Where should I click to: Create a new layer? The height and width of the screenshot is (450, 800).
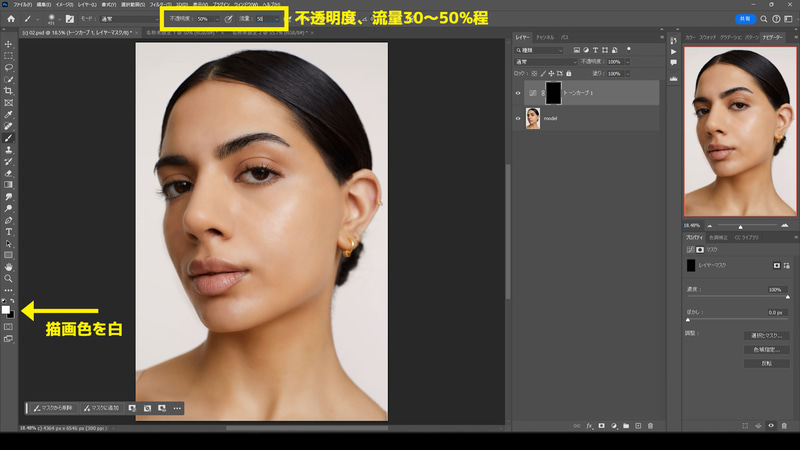(638, 426)
